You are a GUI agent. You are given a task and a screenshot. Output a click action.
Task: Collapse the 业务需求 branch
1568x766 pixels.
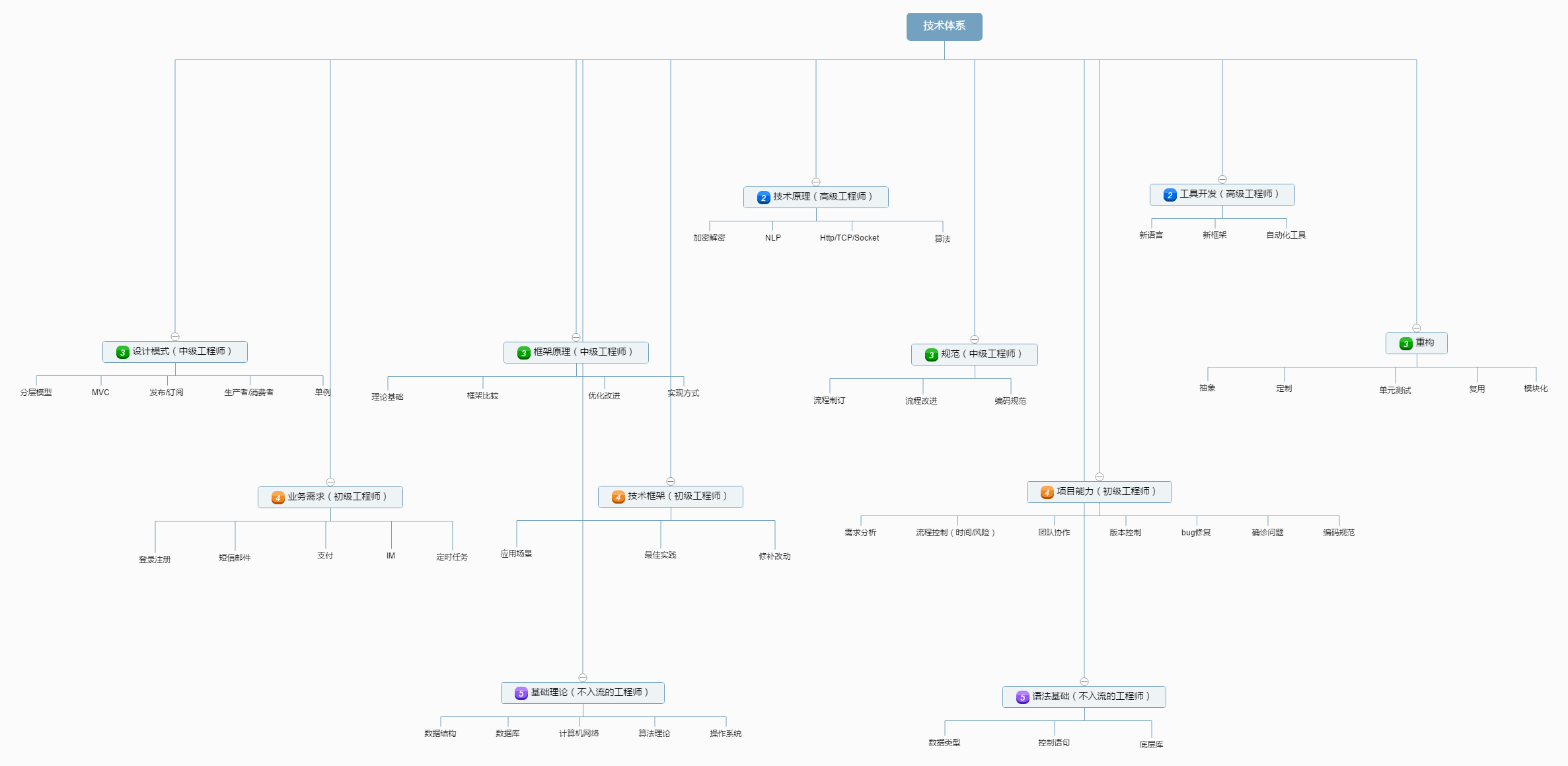pos(330,482)
